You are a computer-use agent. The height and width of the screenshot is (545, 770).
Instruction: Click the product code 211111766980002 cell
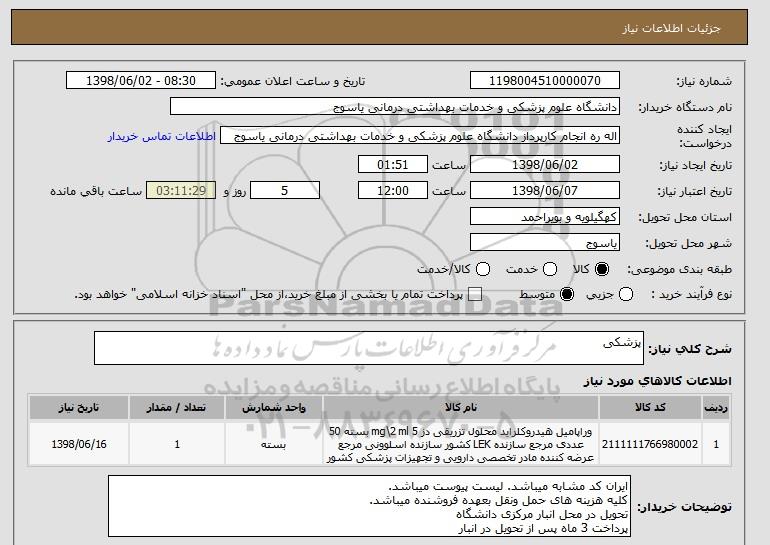650,444
